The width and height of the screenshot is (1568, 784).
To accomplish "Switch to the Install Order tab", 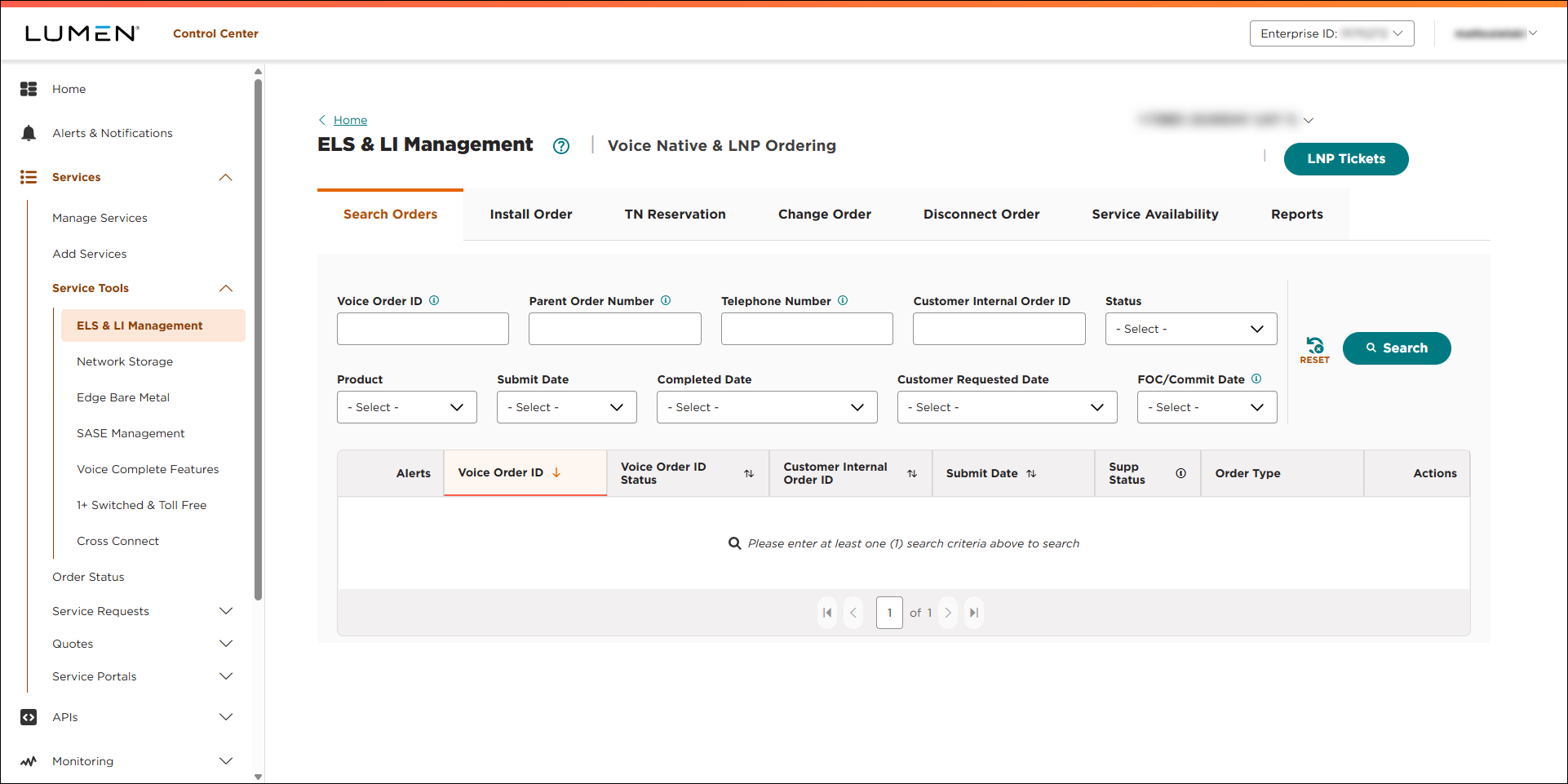I will [531, 215].
